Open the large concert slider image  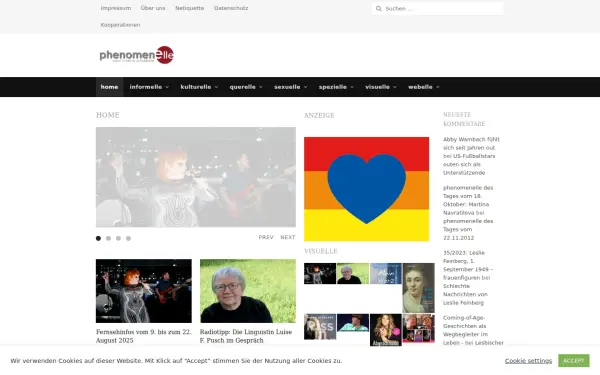click(x=196, y=177)
